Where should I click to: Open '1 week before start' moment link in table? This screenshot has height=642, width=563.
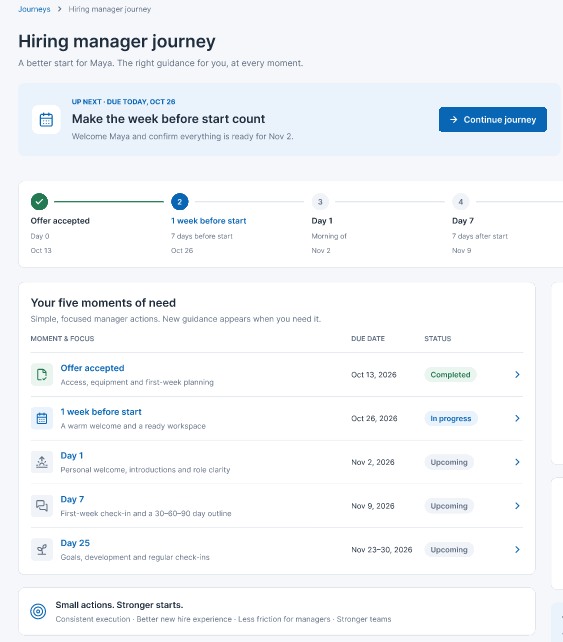coord(101,412)
